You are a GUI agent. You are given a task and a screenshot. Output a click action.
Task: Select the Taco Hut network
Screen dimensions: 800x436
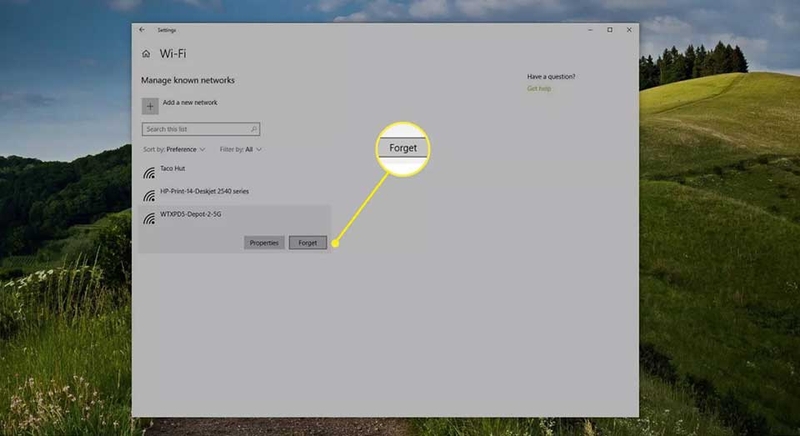(172, 168)
